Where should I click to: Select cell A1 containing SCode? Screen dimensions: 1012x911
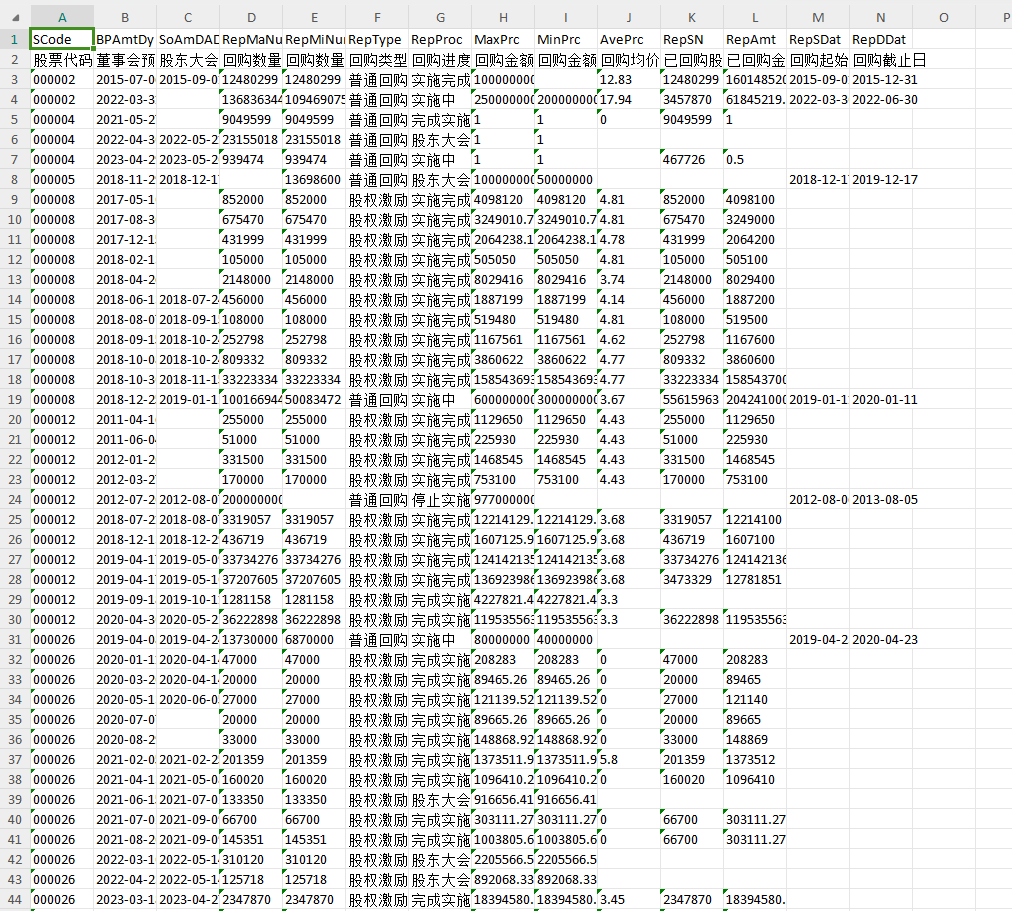[62, 39]
